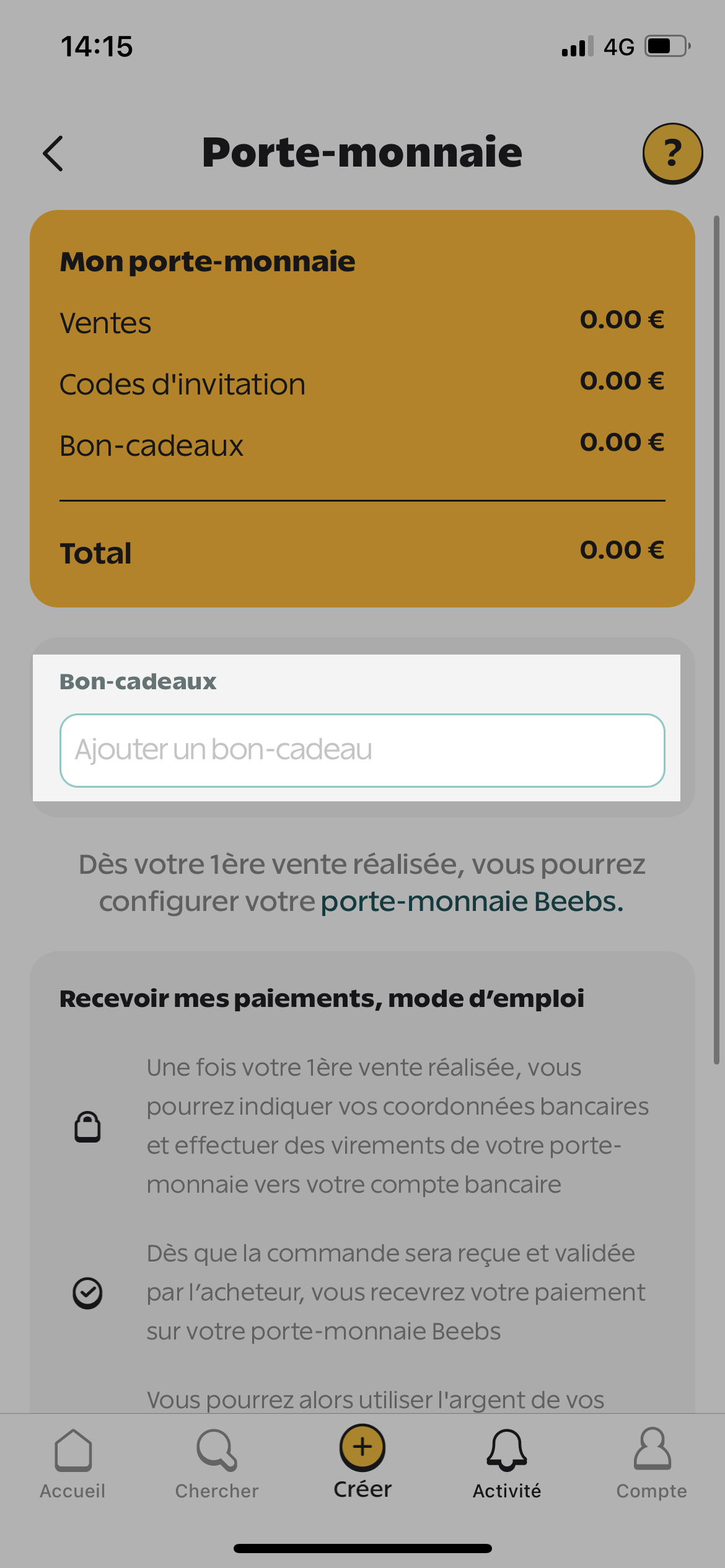Open the Accueil home tab
Screen dimensions: 725x1568
click(x=72, y=1464)
